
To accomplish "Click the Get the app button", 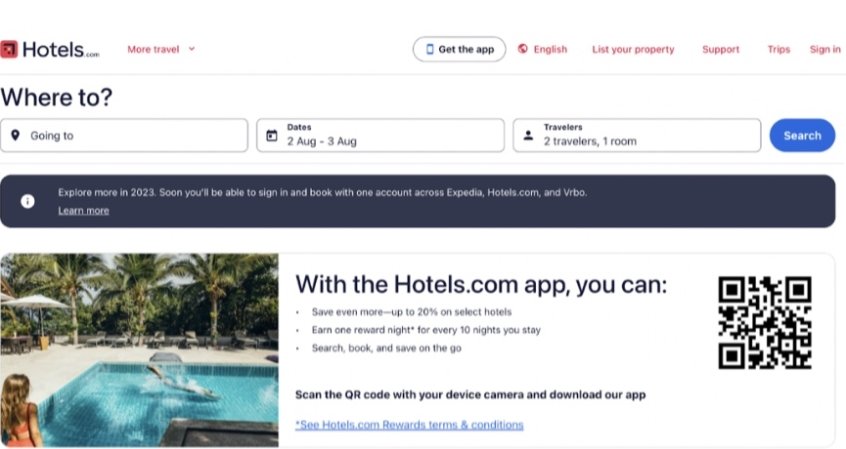I will coord(459,49).
